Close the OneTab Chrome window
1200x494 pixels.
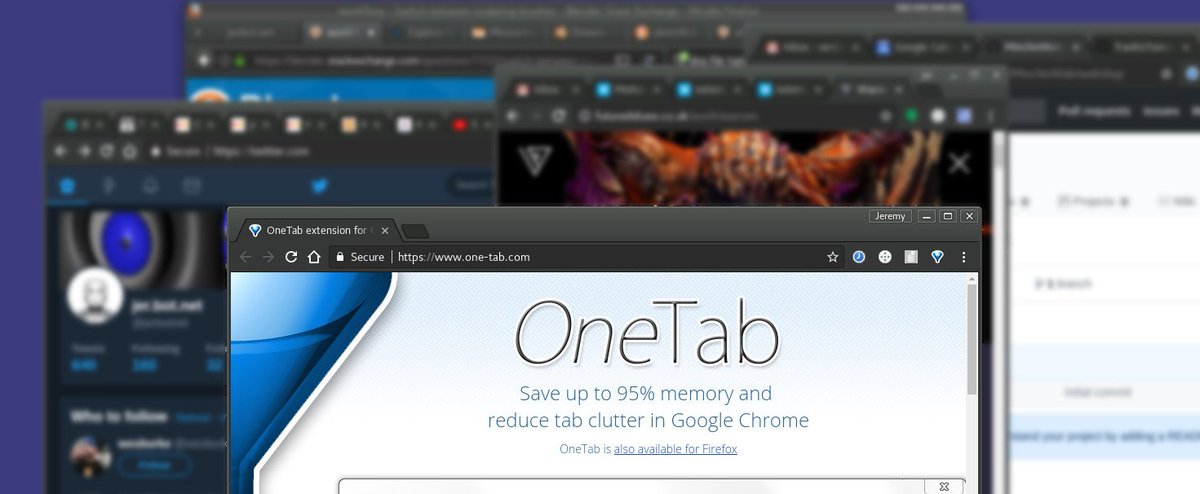click(x=968, y=216)
